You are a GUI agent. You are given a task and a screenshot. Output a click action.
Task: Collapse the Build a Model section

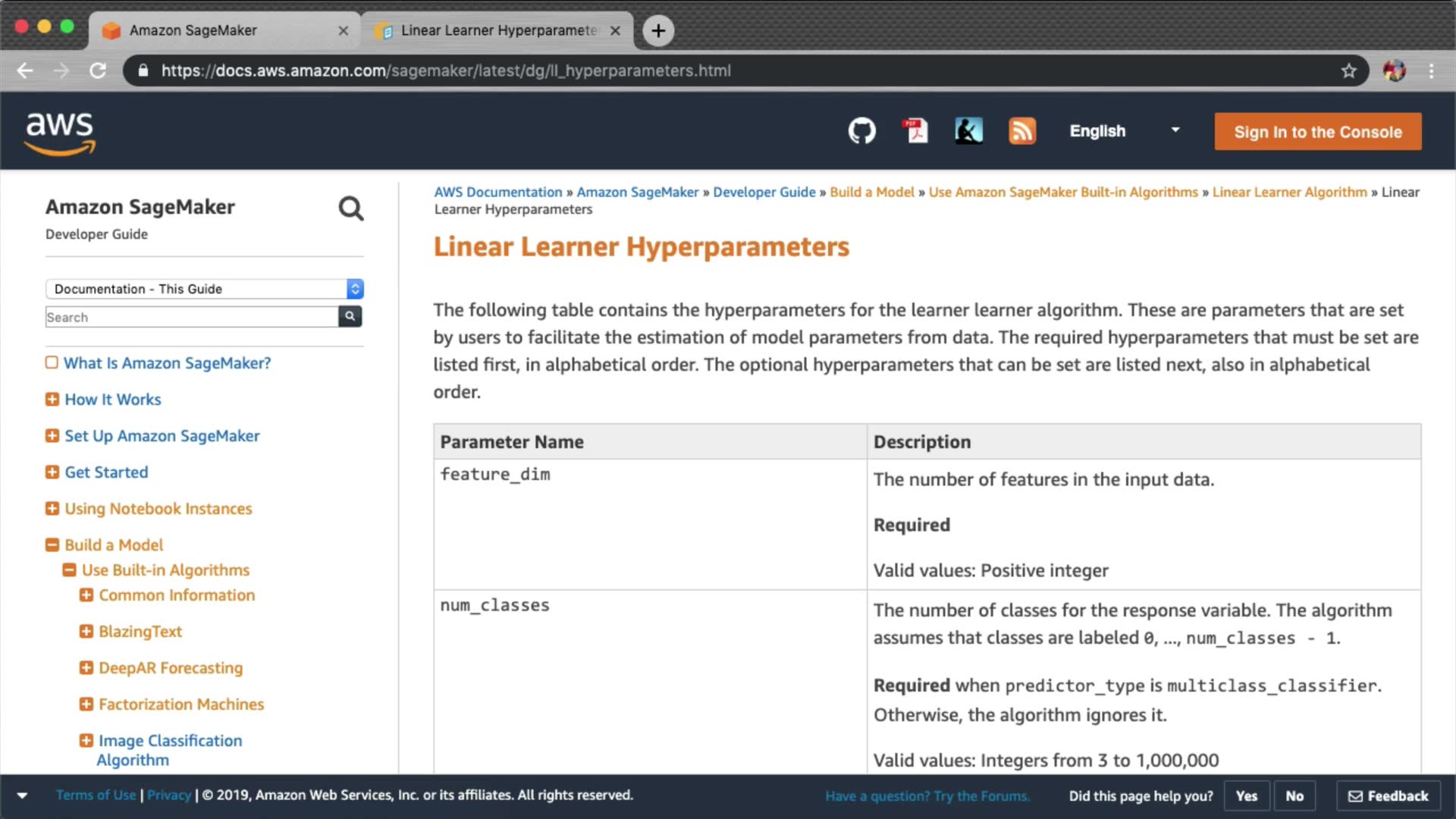pyautogui.click(x=52, y=545)
